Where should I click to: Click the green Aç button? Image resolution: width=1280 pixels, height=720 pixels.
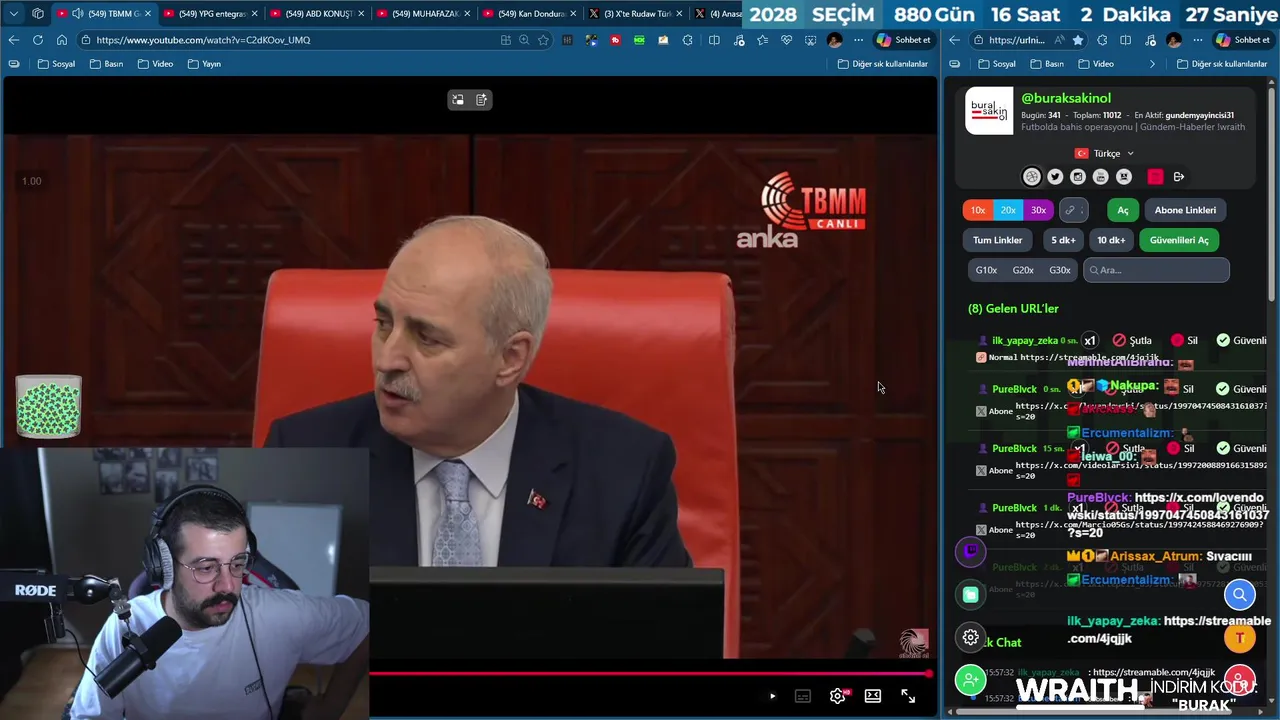tap(1123, 210)
